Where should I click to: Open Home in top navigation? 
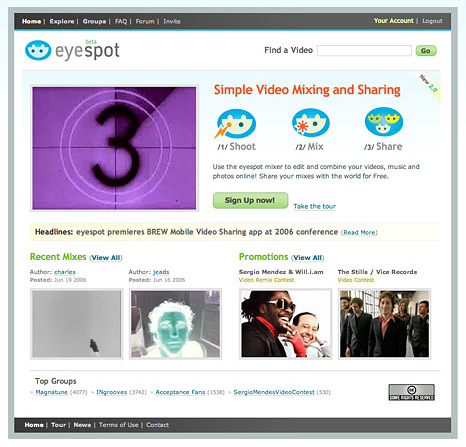click(31, 21)
